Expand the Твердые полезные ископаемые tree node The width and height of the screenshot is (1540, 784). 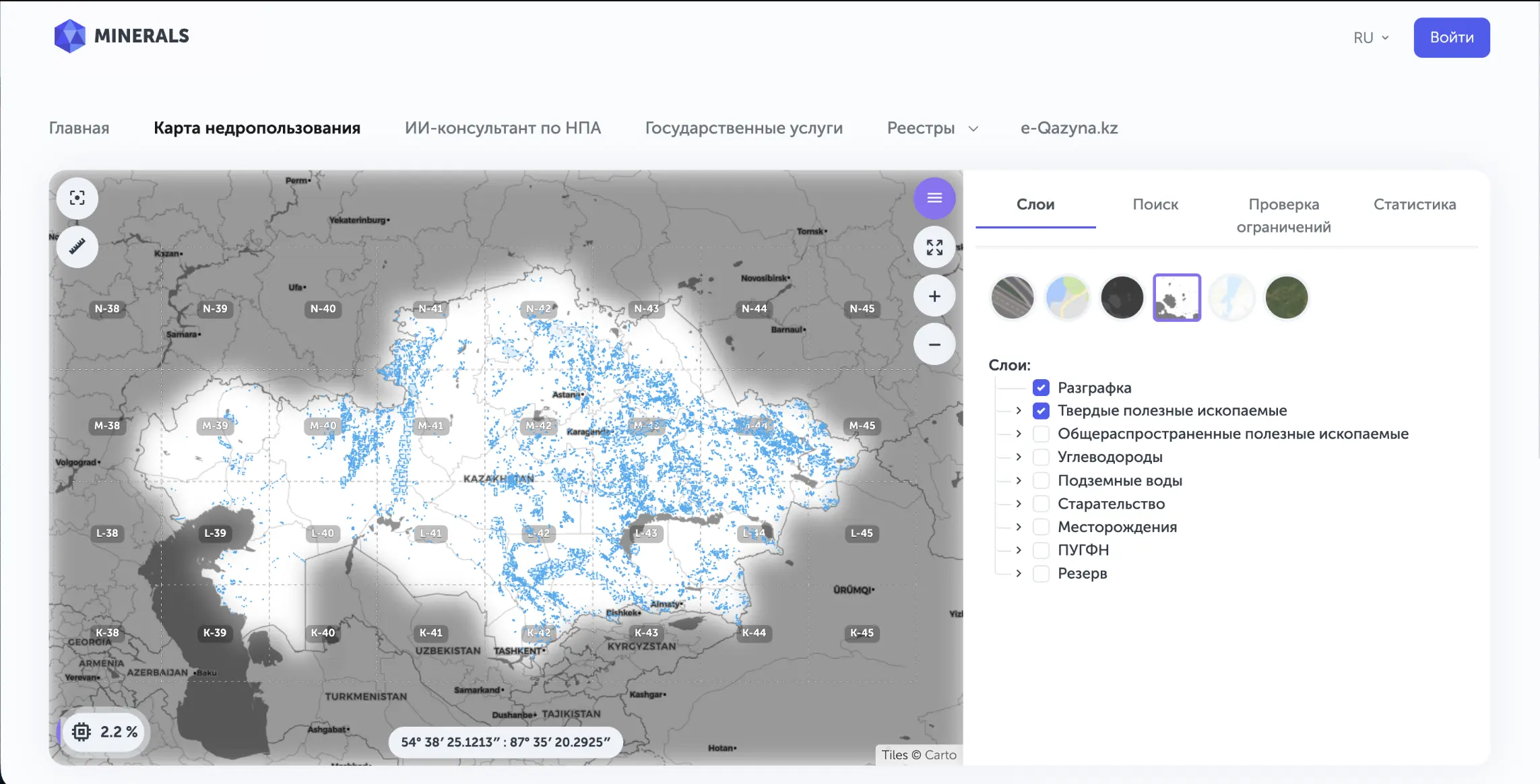(x=1019, y=410)
